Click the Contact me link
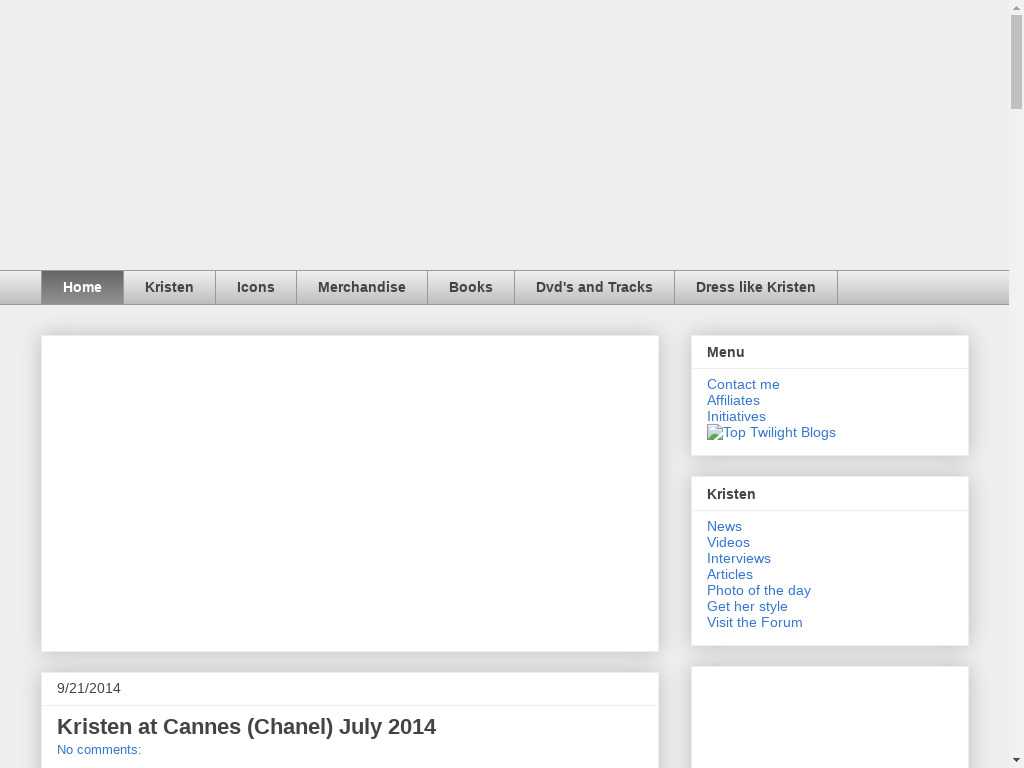The height and width of the screenshot is (768, 1024). point(743,384)
